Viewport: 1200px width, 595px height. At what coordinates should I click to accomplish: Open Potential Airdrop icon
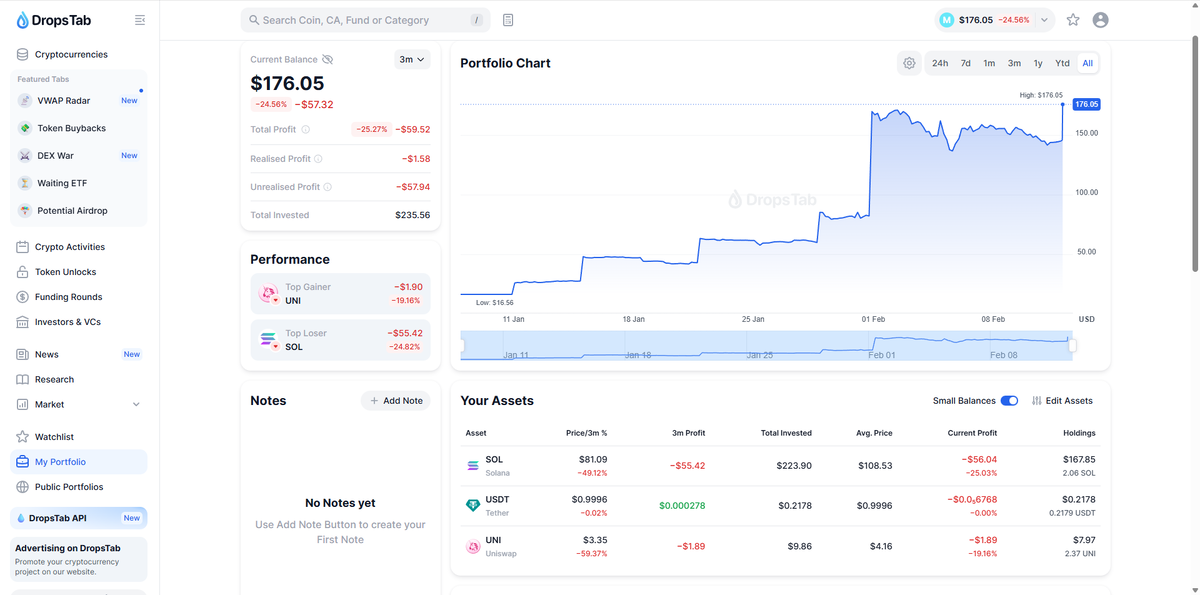coord(25,211)
